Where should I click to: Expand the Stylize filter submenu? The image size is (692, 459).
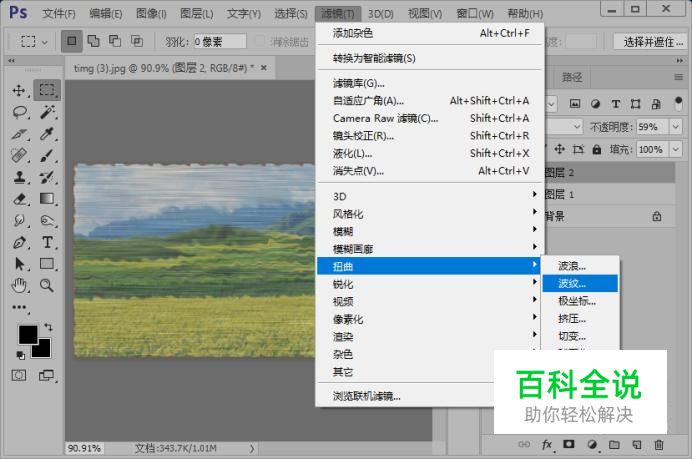pos(430,214)
